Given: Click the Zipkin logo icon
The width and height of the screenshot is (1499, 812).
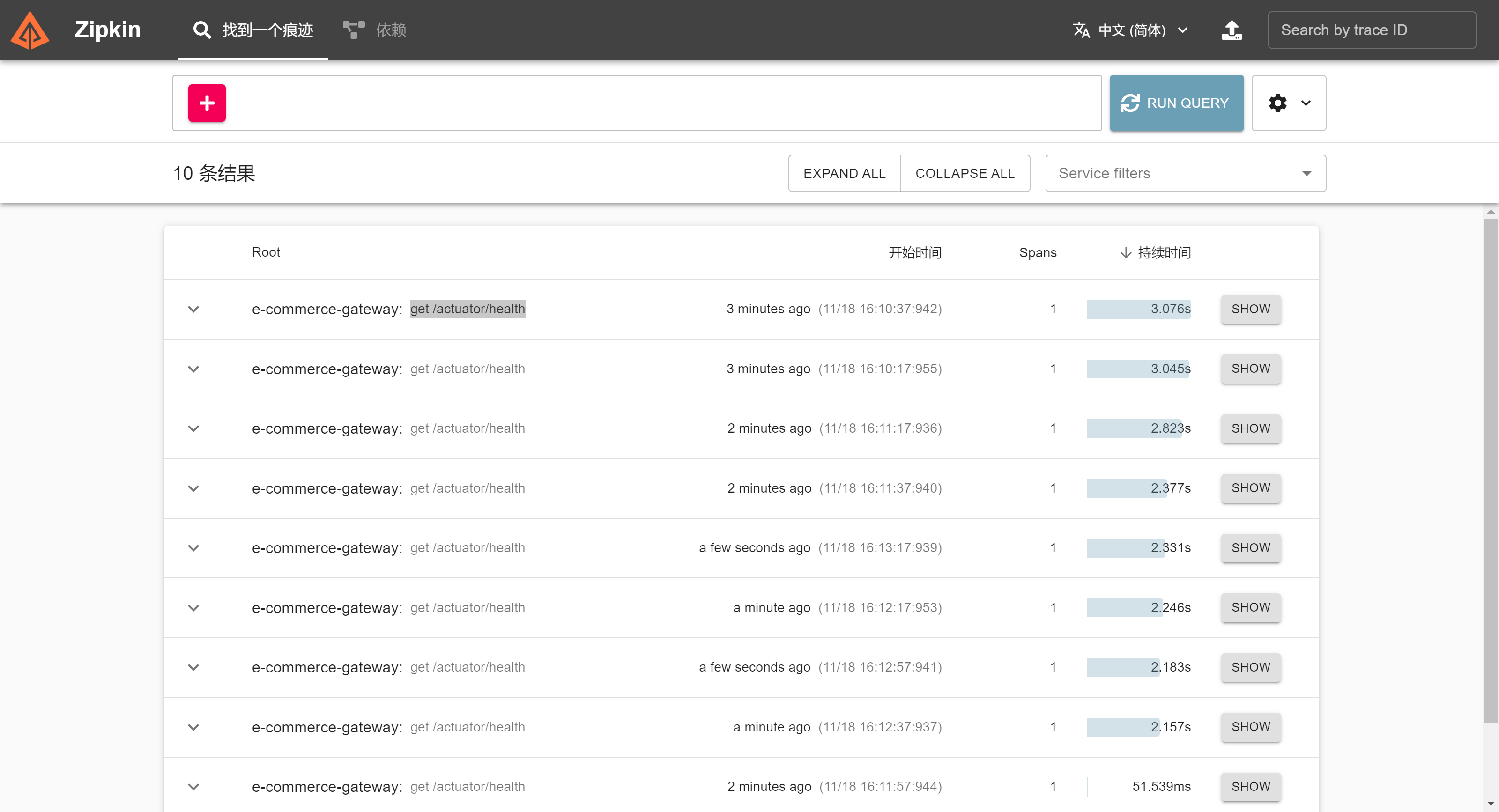Looking at the screenshot, I should pyautogui.click(x=30, y=30).
